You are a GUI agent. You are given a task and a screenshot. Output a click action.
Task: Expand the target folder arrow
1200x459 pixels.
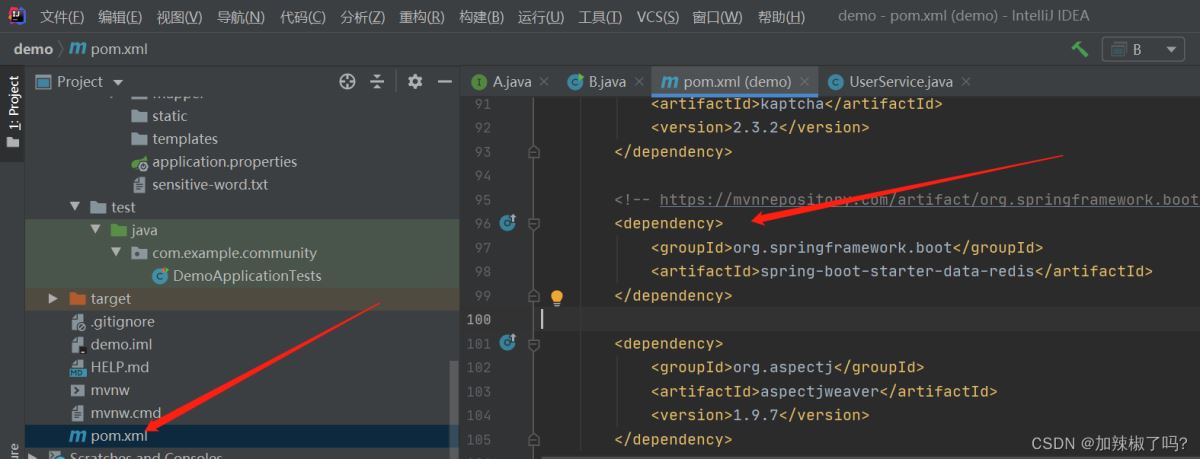pos(54,298)
